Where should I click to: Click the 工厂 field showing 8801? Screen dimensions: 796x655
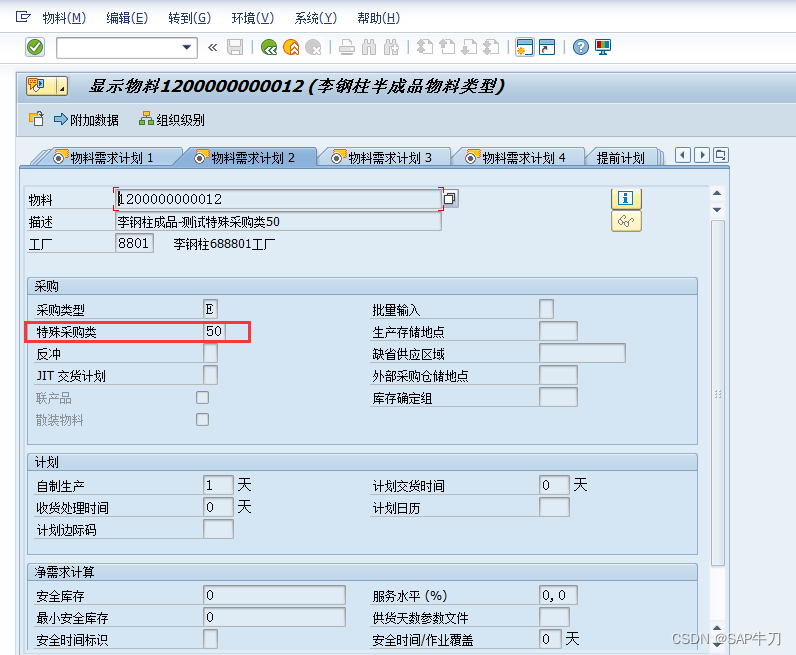134,243
